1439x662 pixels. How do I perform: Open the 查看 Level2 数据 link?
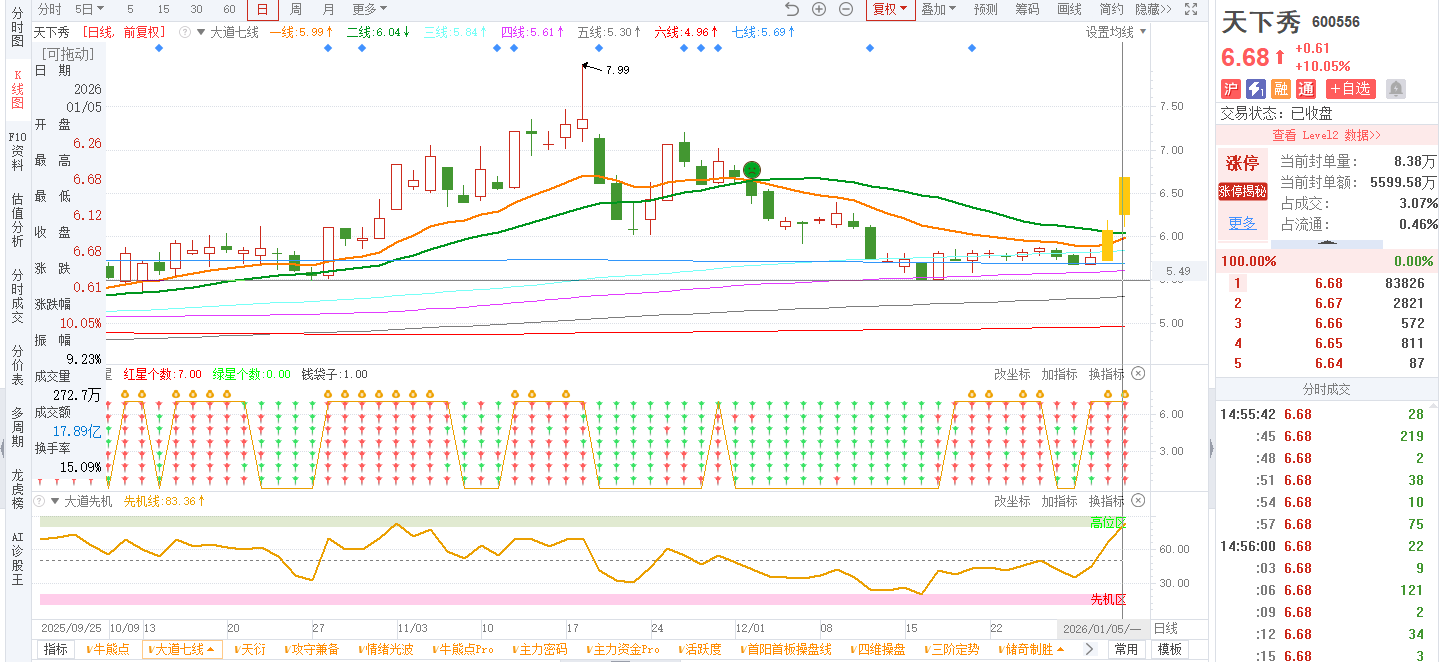(1326, 135)
